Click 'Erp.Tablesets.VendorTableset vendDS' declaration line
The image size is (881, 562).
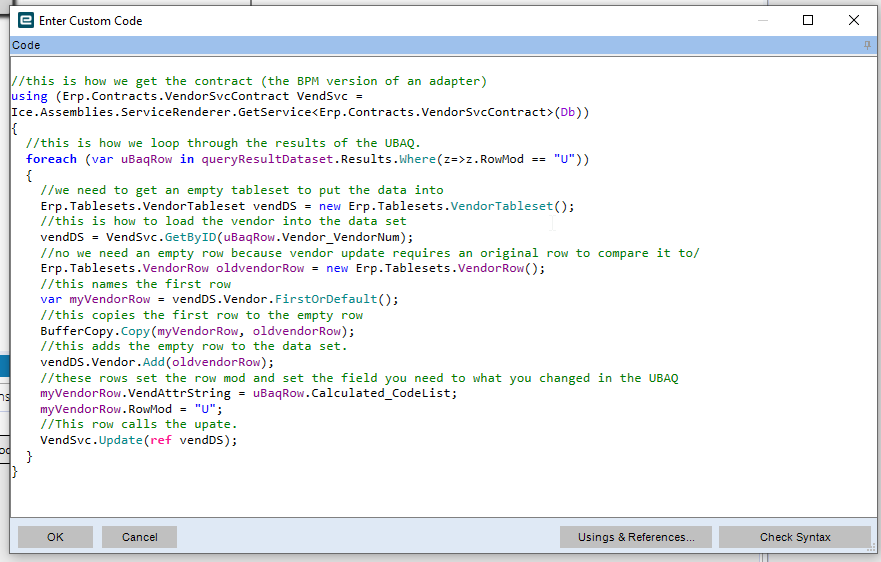307,206
